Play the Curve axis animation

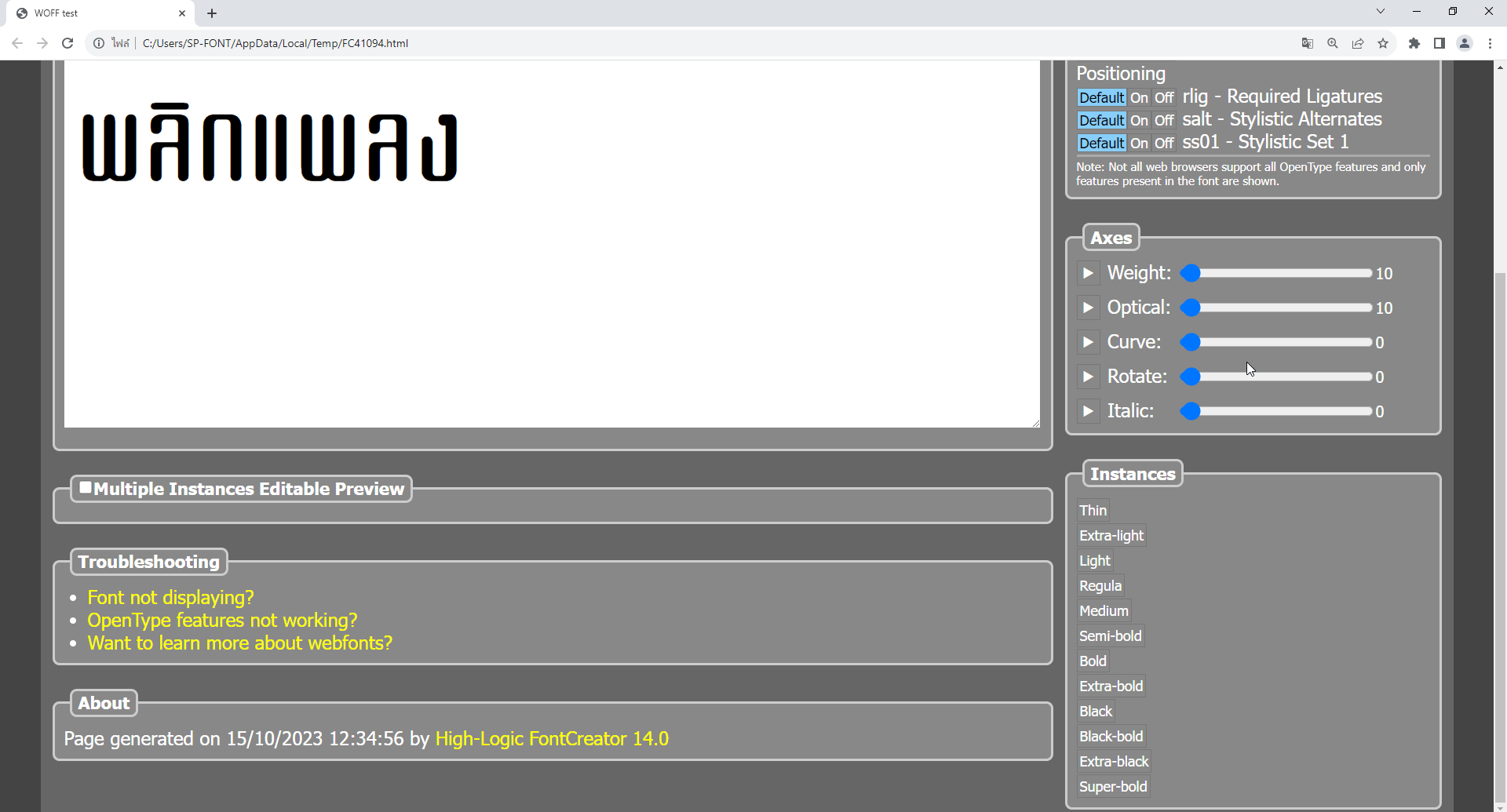click(1088, 342)
